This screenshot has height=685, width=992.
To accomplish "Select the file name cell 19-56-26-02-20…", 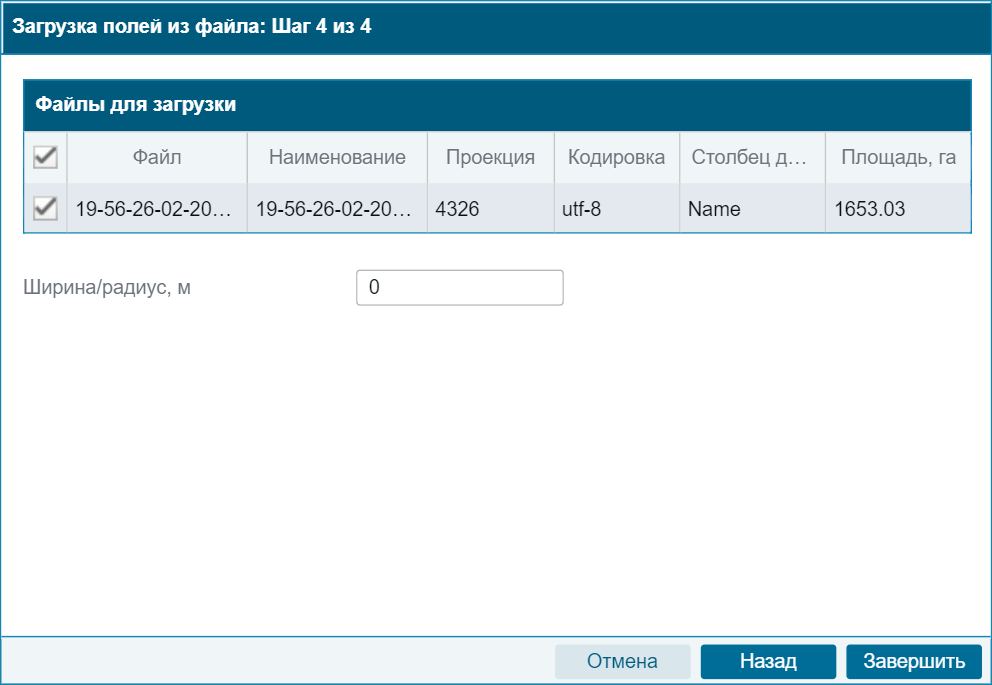I will [x=157, y=208].
